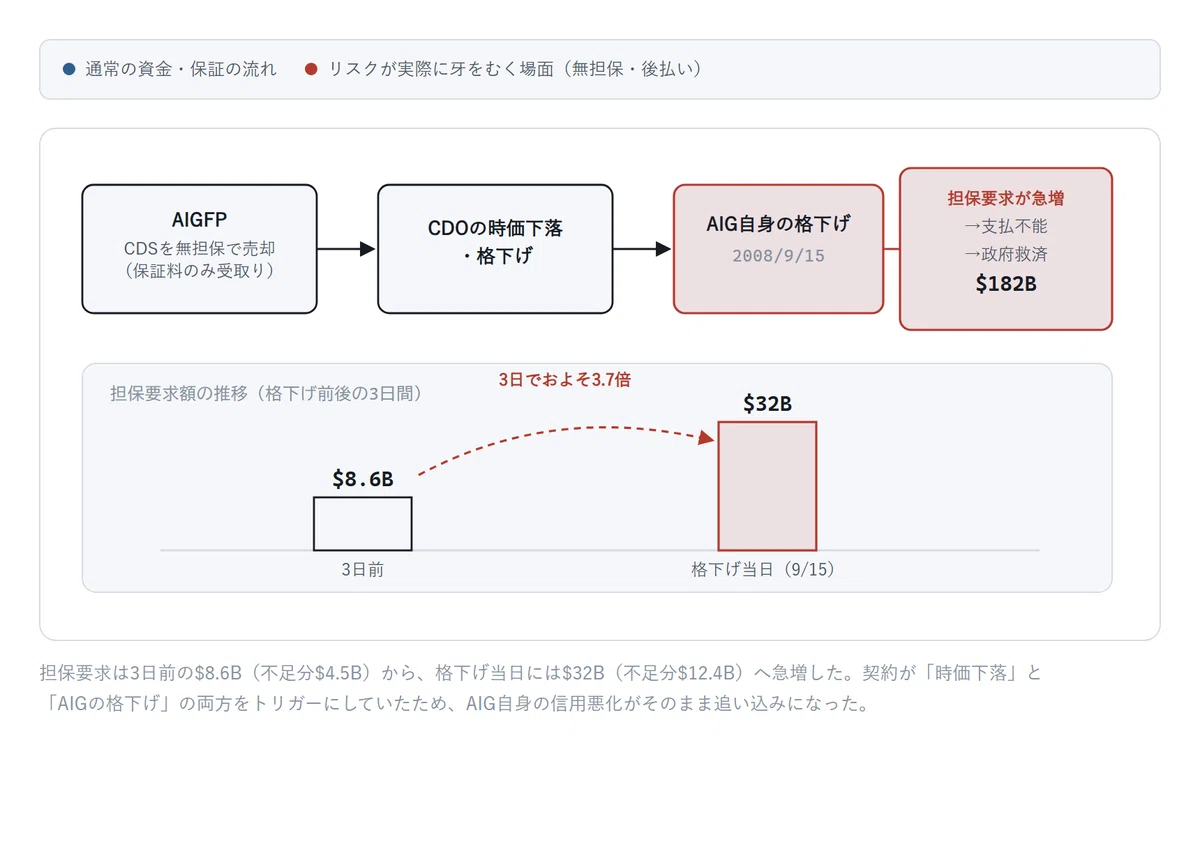Click the heading 担保要求が急増
Viewport: 1200px width, 851px height.
click(1006, 198)
